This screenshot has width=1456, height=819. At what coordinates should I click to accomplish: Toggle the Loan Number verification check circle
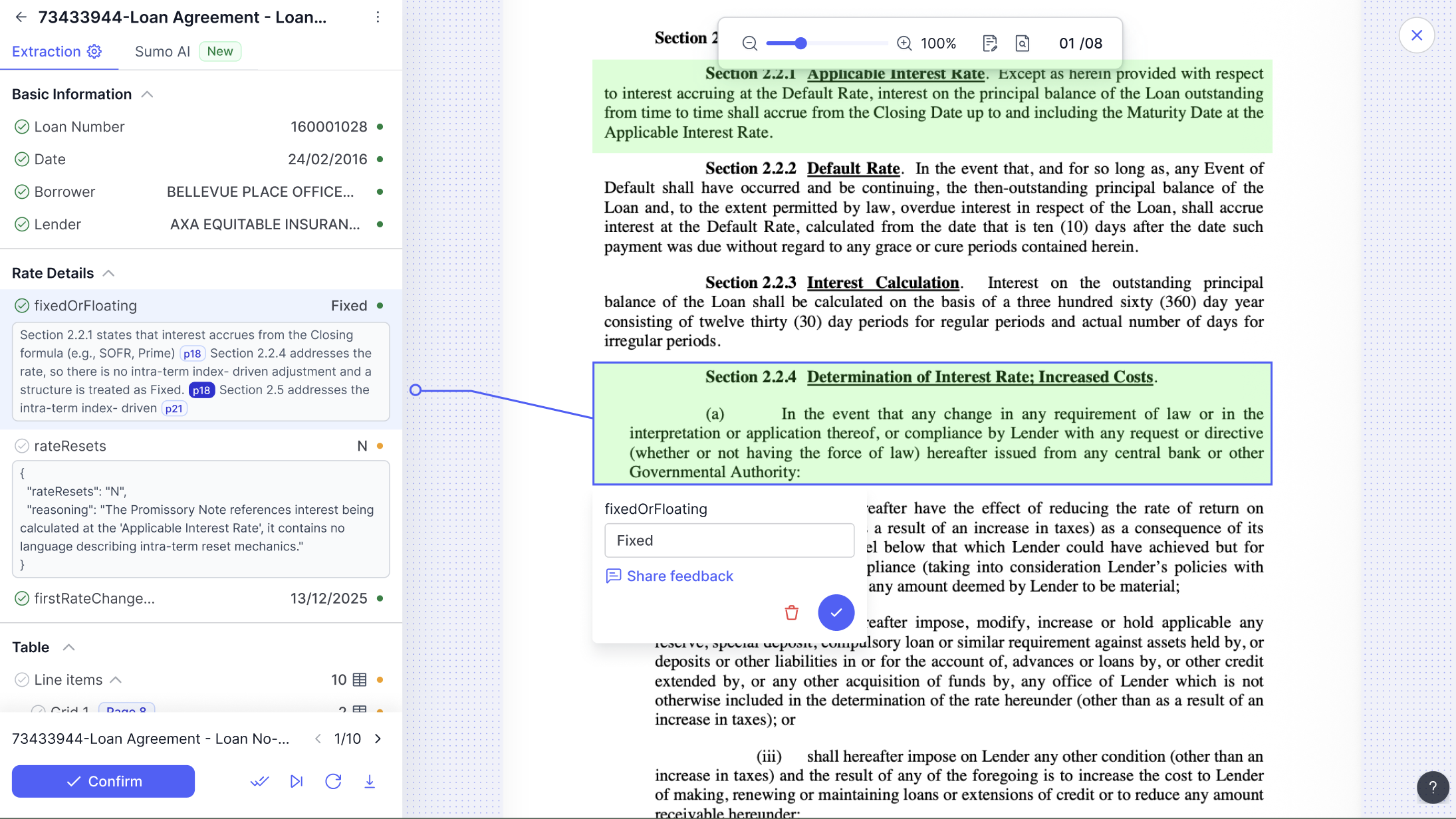tap(22, 127)
